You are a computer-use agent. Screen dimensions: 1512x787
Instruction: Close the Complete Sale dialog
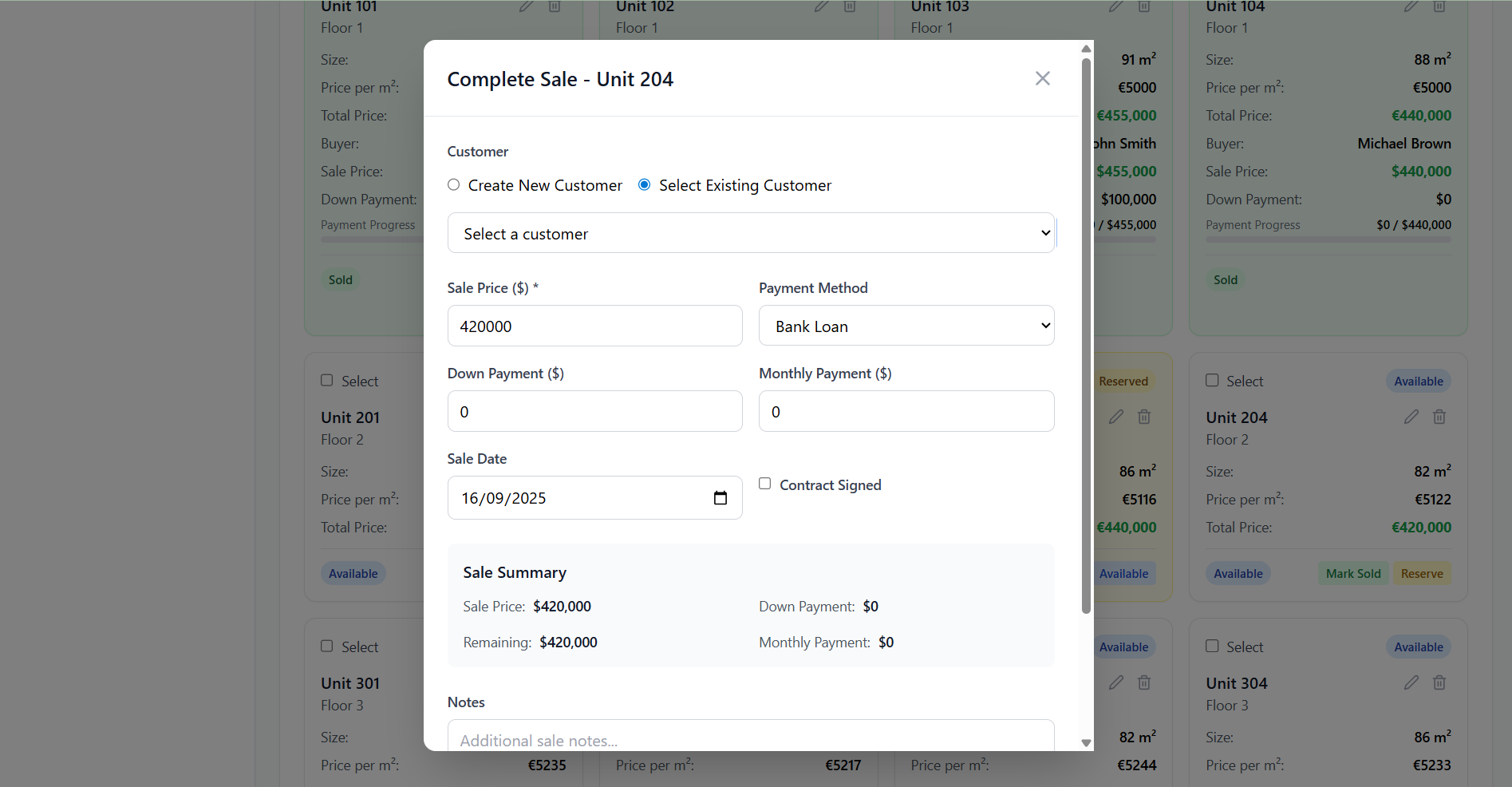click(x=1042, y=78)
